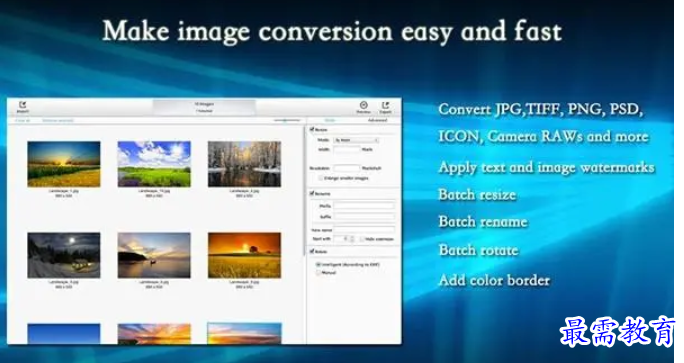The width and height of the screenshot is (684, 363).
Task: Click the Start with number stepper
Action: click(x=352, y=239)
